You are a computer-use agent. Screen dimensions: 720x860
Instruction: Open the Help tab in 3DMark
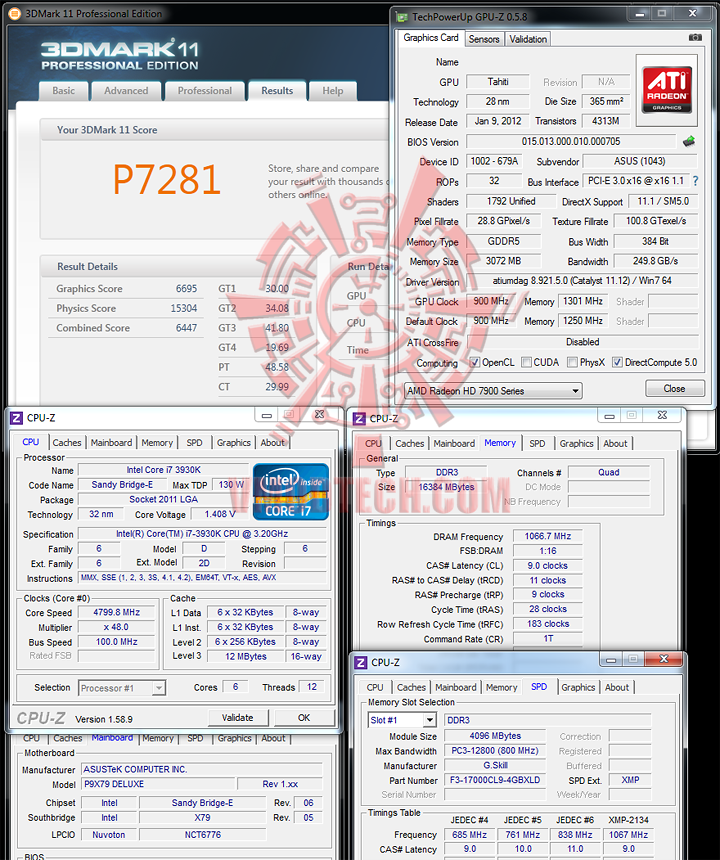tap(333, 91)
